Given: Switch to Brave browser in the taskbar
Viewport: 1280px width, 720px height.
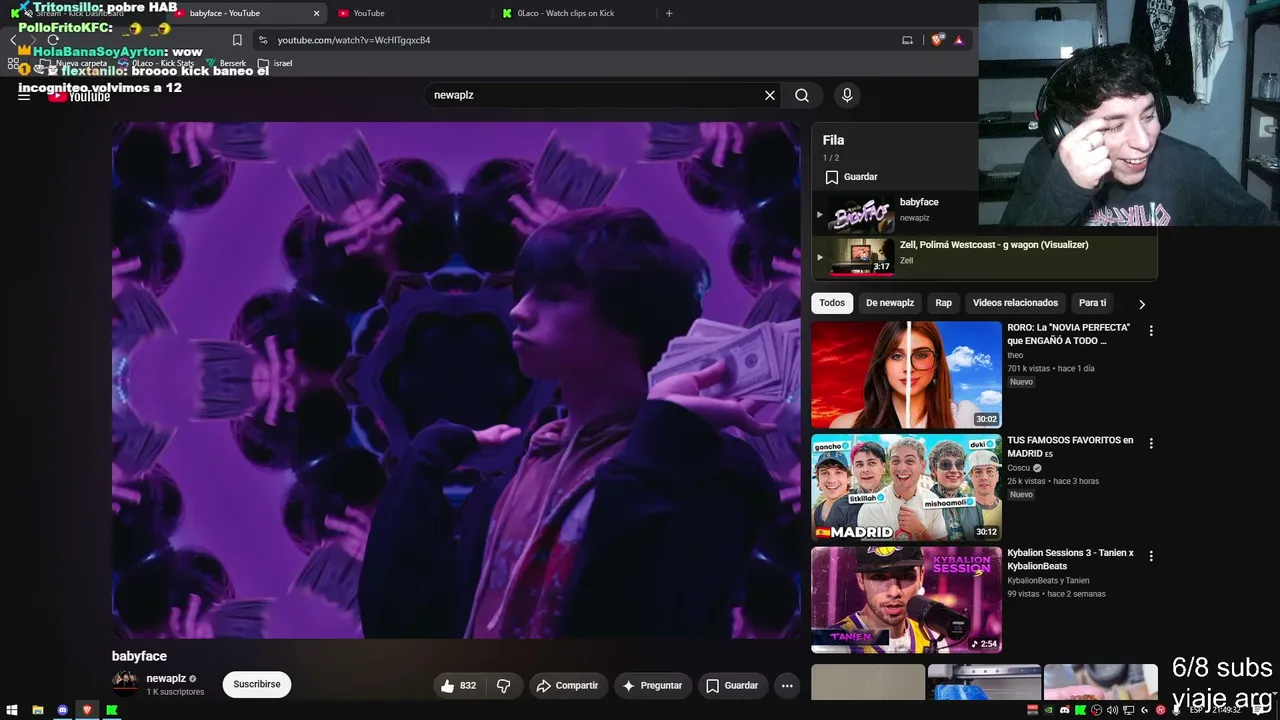Looking at the screenshot, I should click(87, 710).
